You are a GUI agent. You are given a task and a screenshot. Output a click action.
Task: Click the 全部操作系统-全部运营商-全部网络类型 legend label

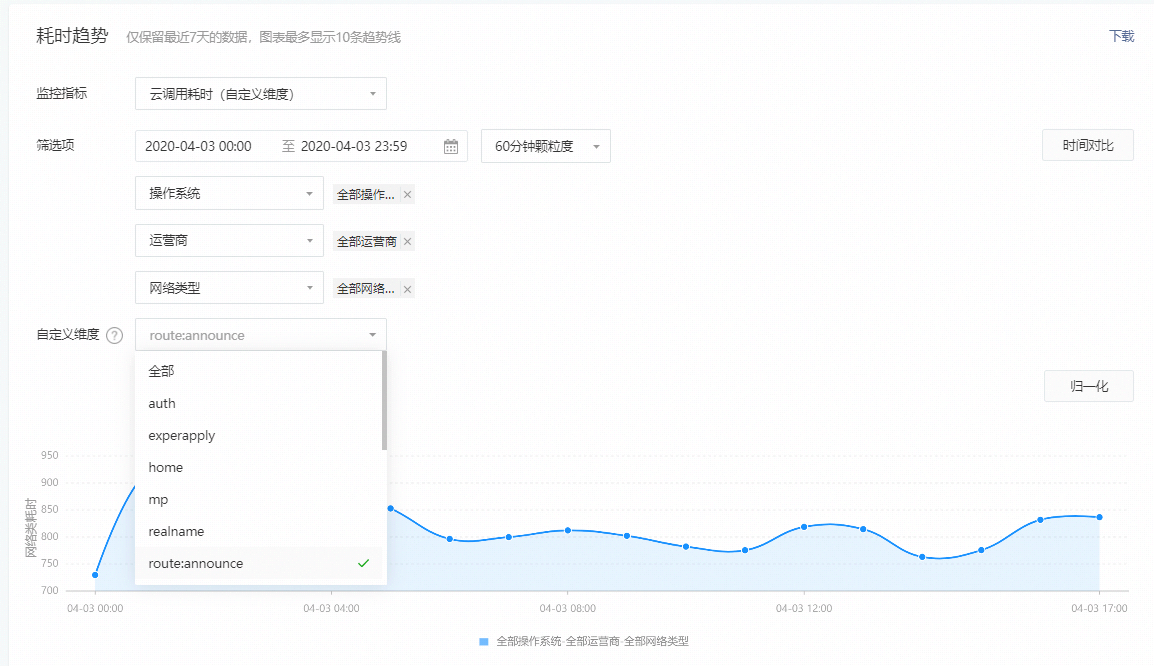[x=592, y=642]
